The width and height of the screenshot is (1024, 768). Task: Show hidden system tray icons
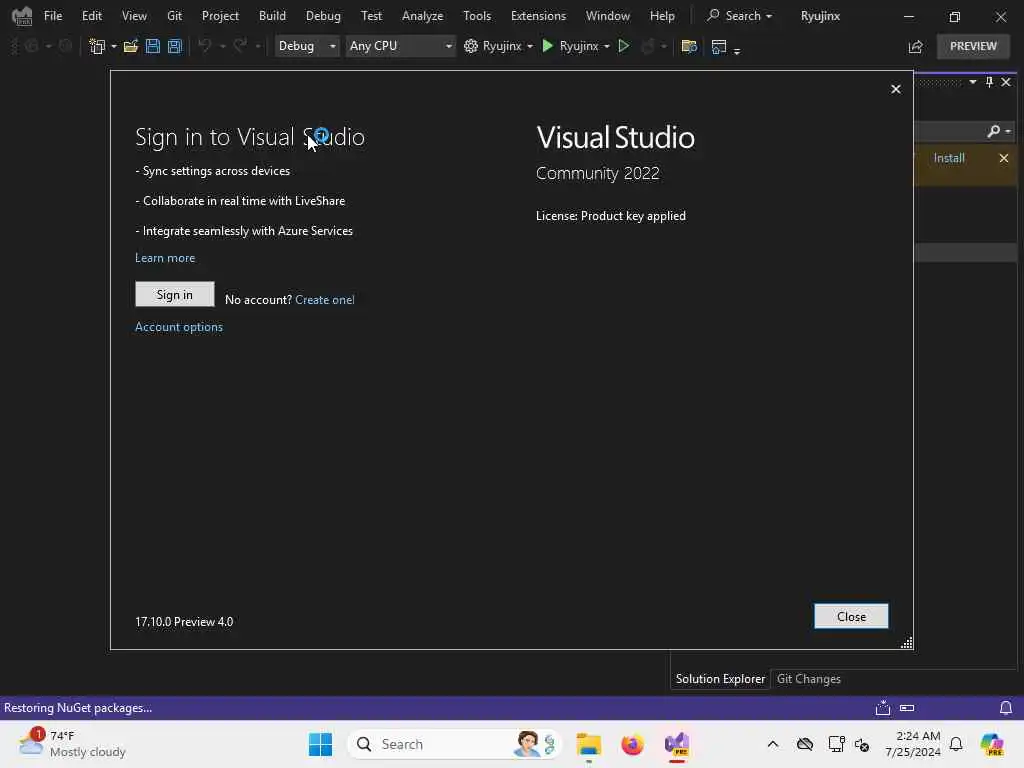773,744
